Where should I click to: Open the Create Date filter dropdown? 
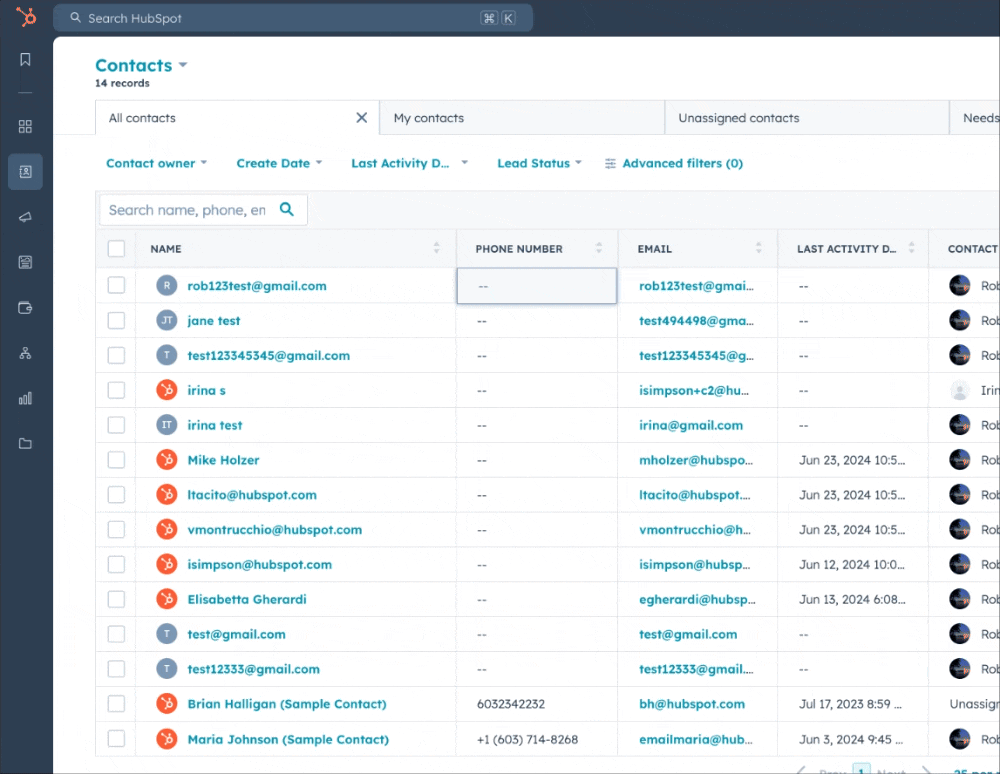(x=279, y=163)
